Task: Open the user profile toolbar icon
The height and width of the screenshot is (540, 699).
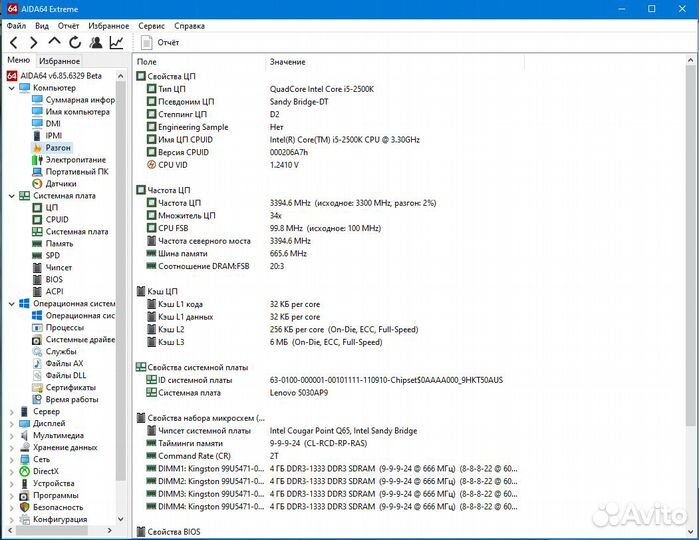Action: [x=95, y=42]
